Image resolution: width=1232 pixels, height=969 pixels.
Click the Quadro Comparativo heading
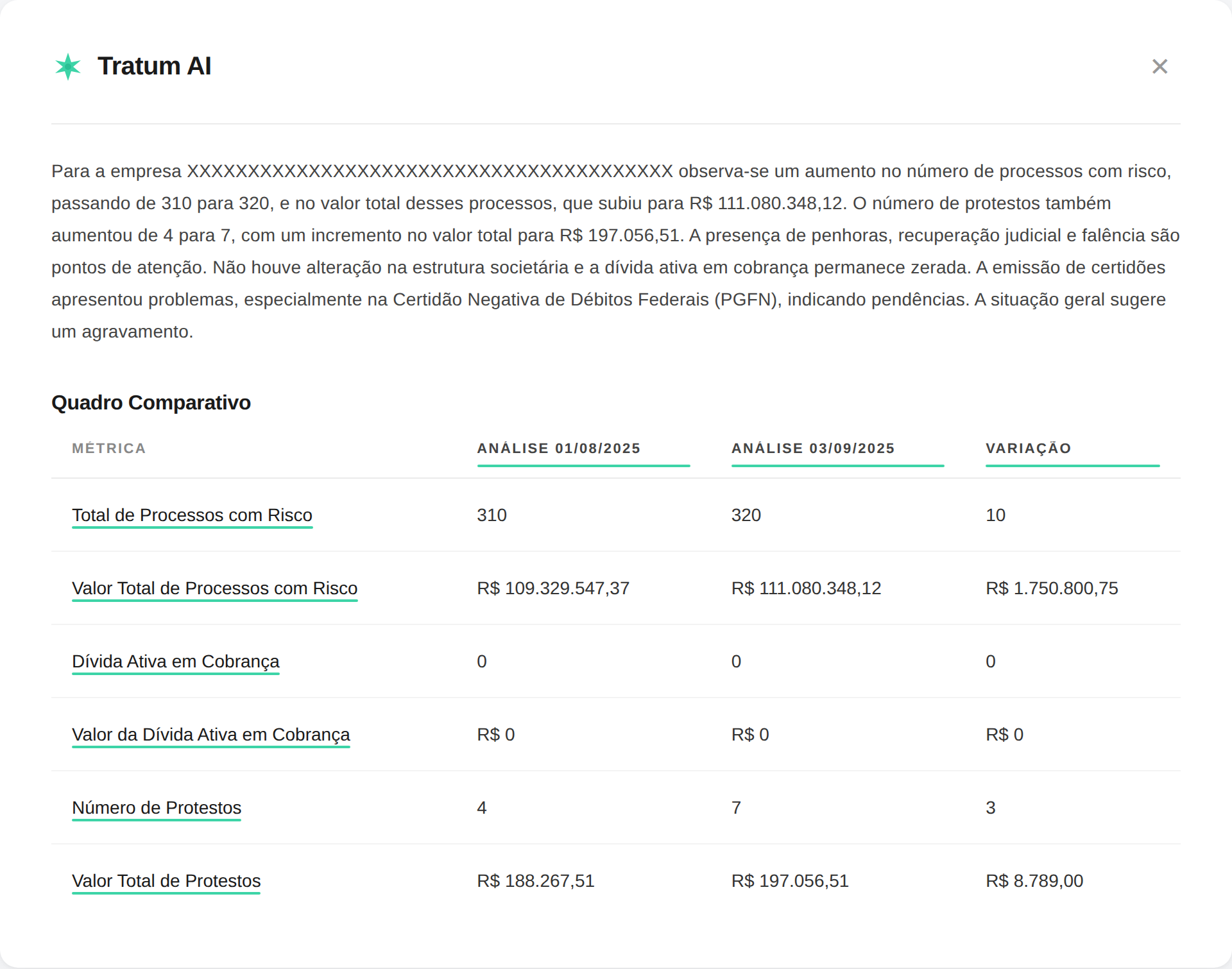coord(151,403)
